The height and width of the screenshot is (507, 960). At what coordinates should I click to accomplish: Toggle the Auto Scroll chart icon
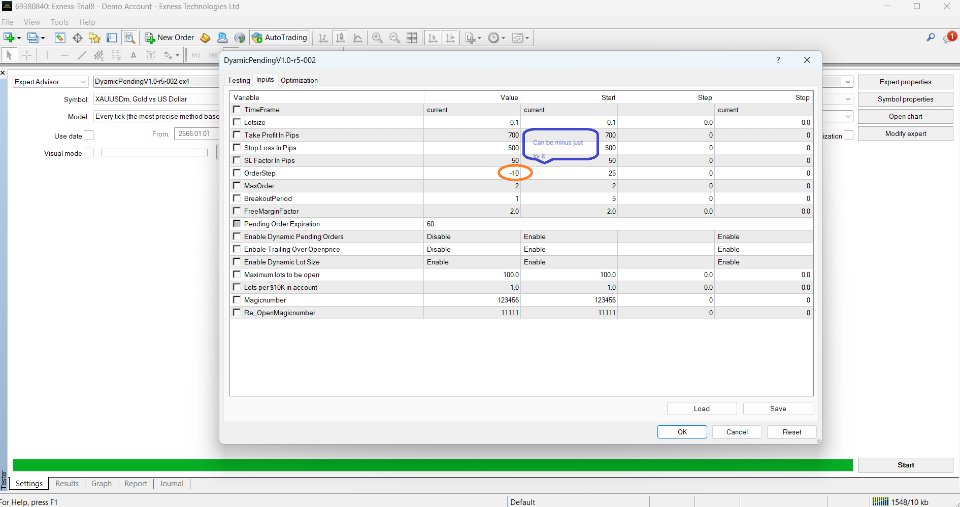pyautogui.click(x=432, y=37)
